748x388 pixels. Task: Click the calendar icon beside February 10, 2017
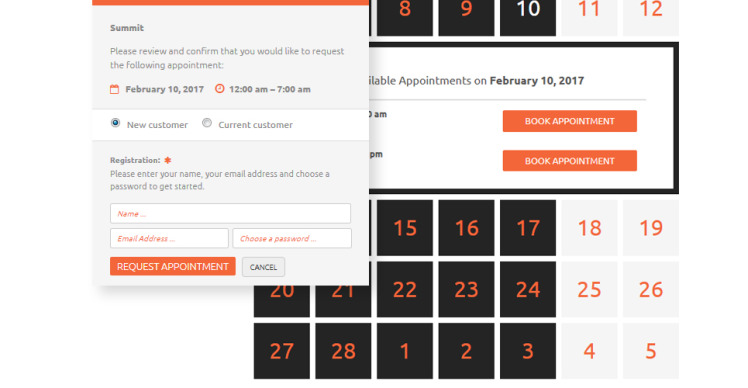click(114, 89)
